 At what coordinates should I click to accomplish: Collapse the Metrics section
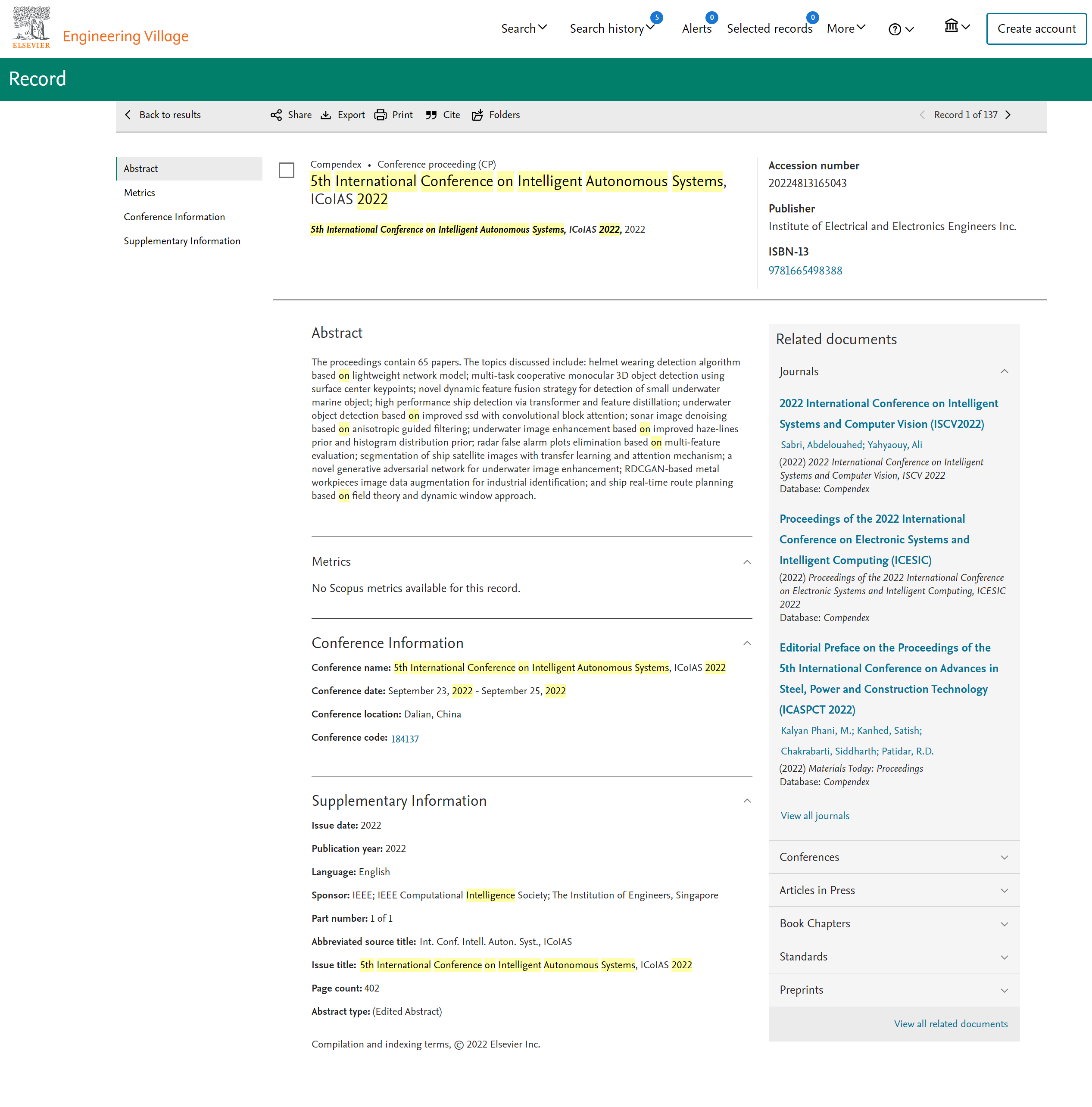pos(746,561)
